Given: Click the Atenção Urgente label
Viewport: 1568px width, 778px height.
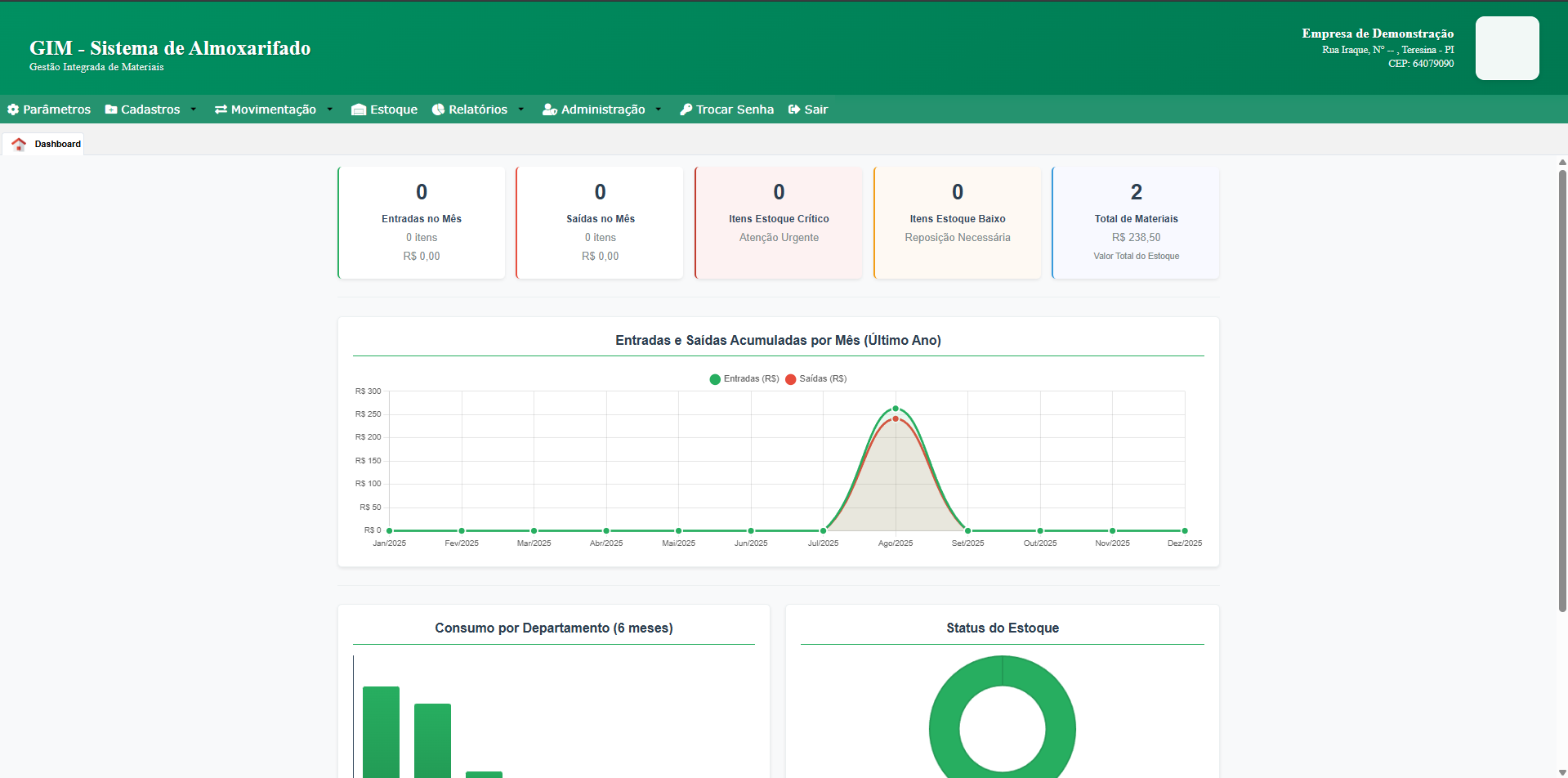Looking at the screenshot, I should (x=779, y=238).
